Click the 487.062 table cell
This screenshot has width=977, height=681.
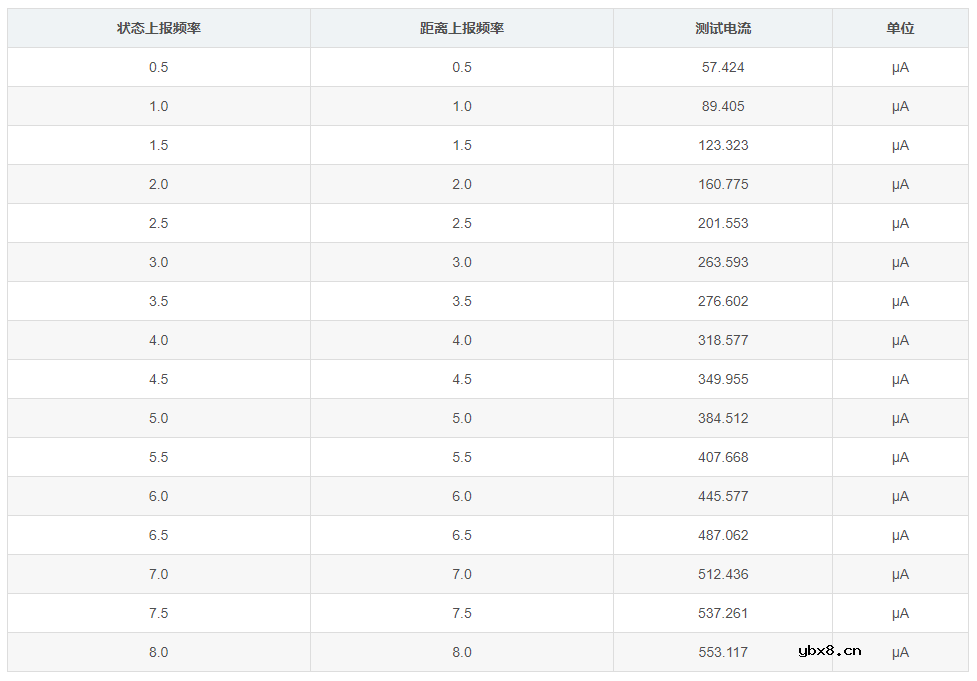pyautogui.click(x=723, y=535)
